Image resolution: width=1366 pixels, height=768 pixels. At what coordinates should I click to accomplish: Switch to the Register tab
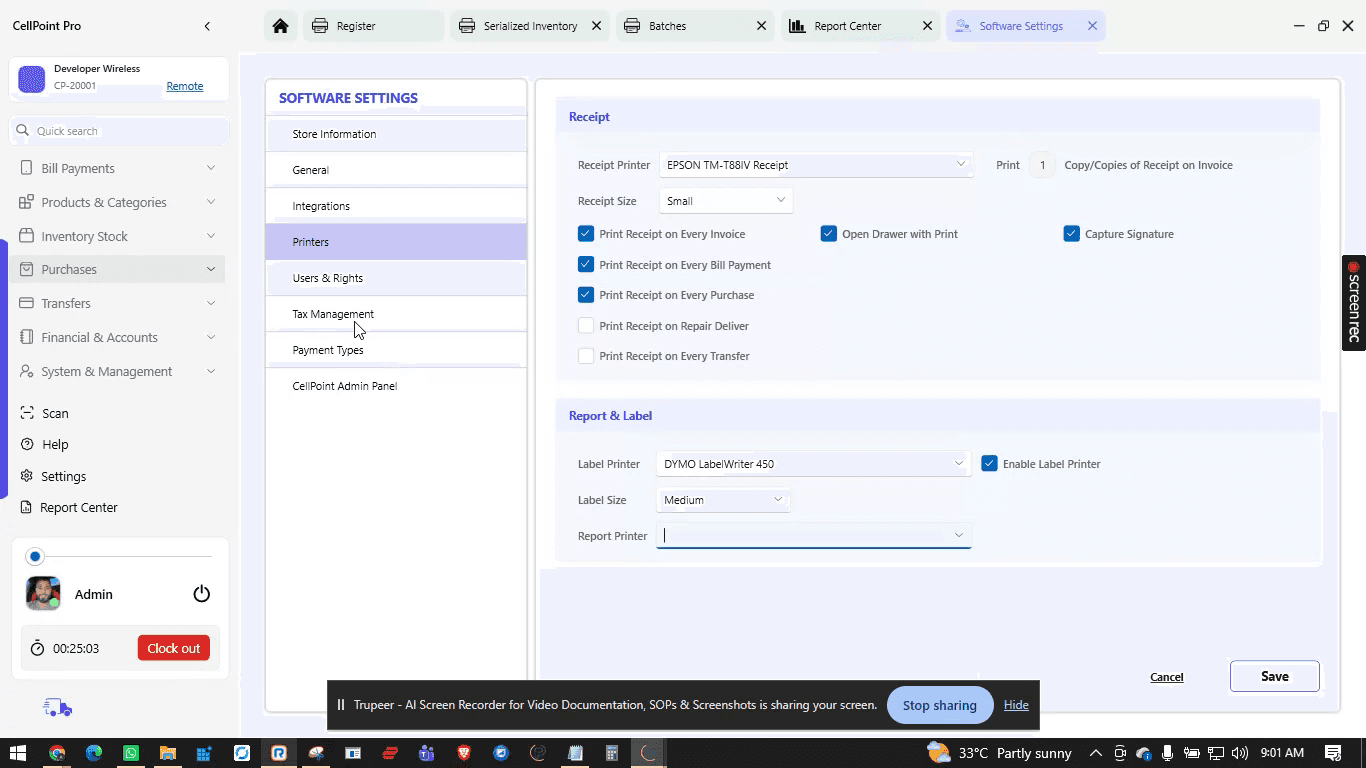[x=373, y=26]
